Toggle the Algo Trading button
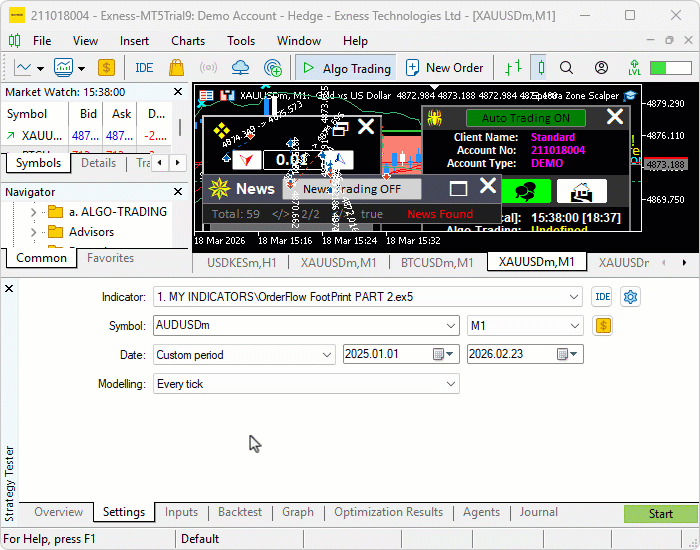The image size is (700, 550). pos(346,68)
